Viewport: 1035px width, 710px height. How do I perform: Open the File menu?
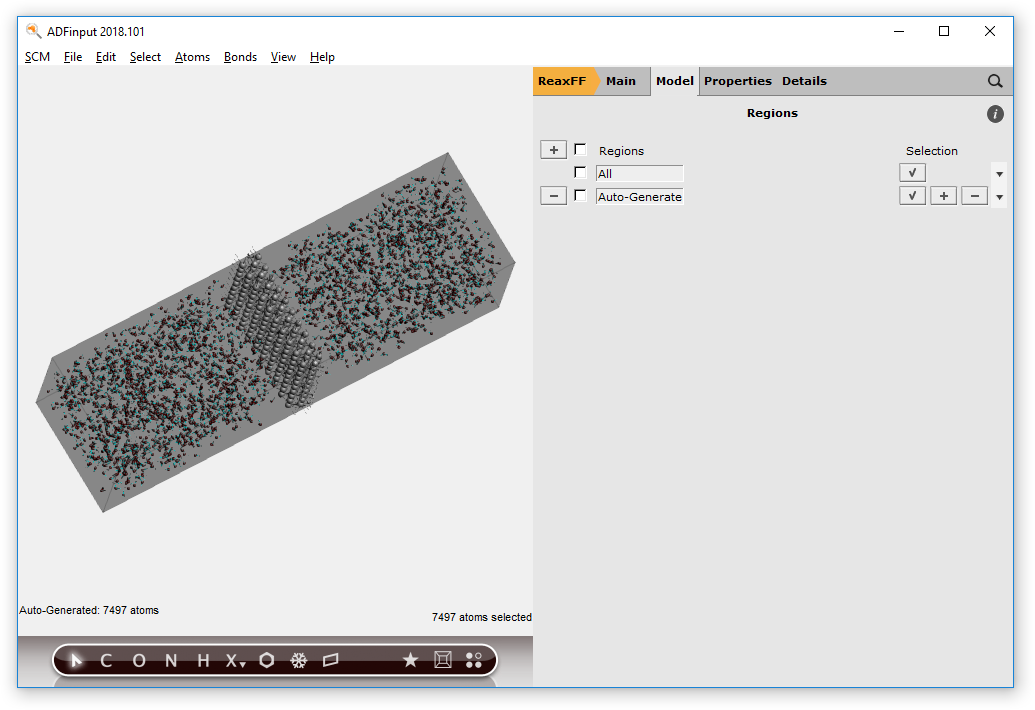coord(73,57)
